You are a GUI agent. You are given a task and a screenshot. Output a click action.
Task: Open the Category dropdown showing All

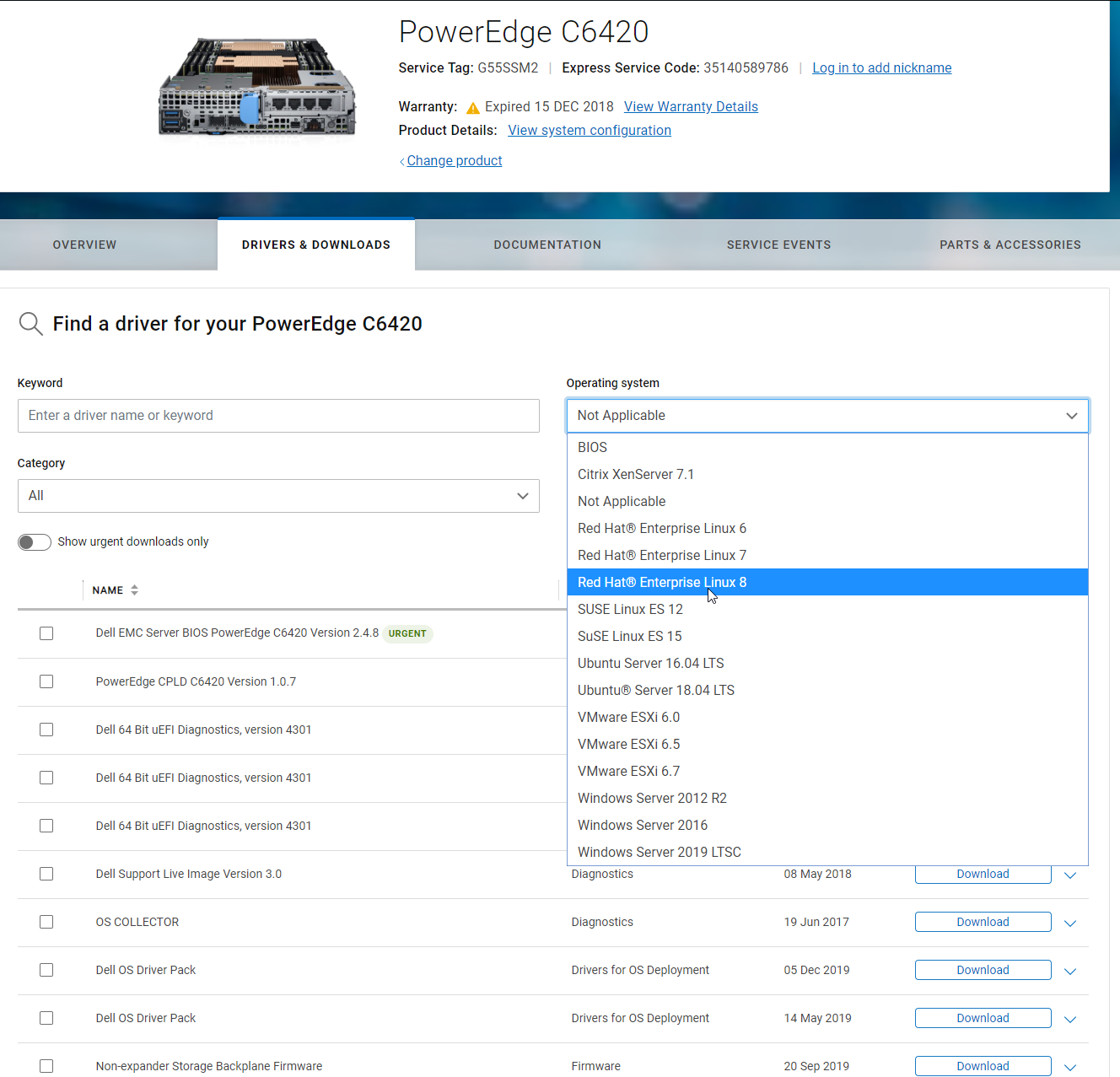click(278, 496)
